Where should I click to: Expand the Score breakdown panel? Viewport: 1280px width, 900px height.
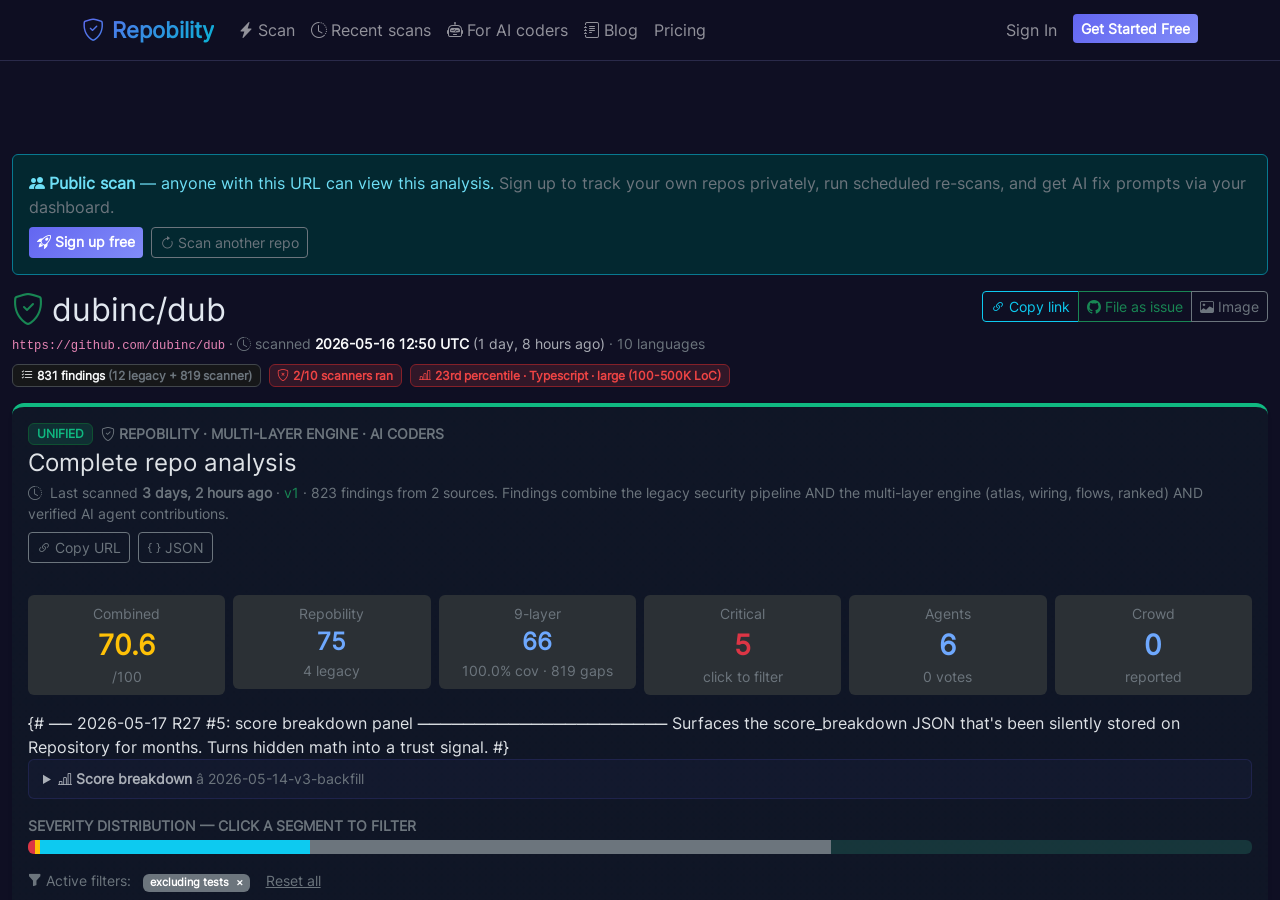pos(640,779)
